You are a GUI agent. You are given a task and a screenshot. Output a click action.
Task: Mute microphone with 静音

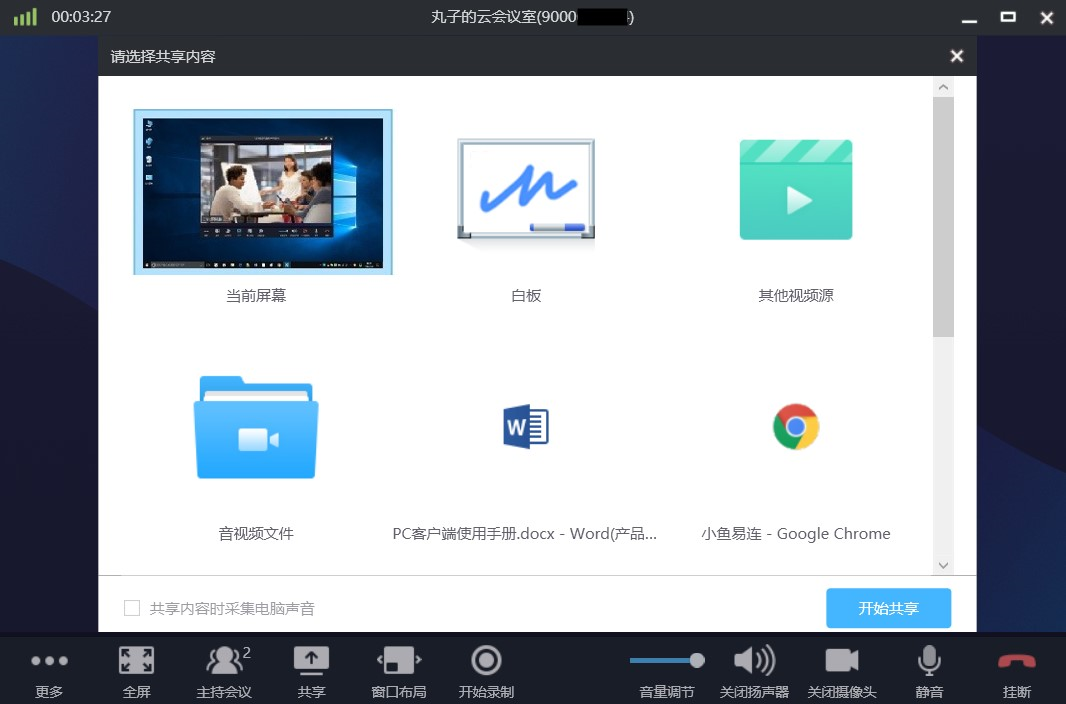(929, 671)
